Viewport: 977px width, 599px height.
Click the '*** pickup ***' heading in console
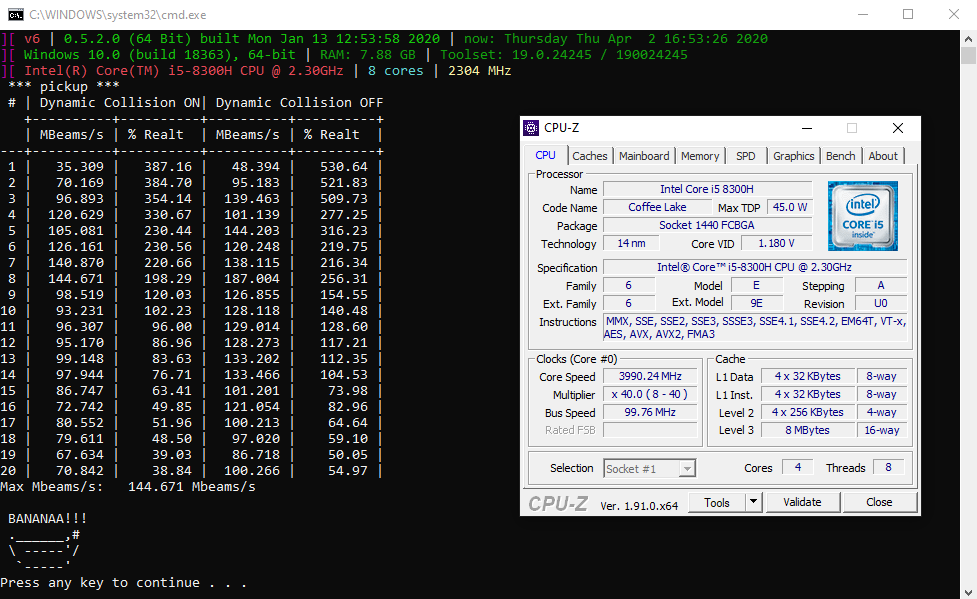64,87
